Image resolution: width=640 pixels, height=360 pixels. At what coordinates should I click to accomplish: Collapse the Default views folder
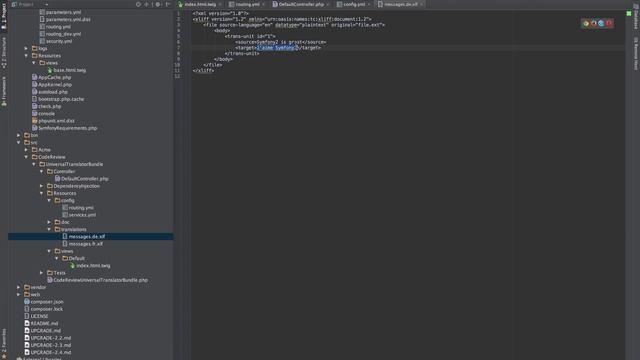click(57, 258)
